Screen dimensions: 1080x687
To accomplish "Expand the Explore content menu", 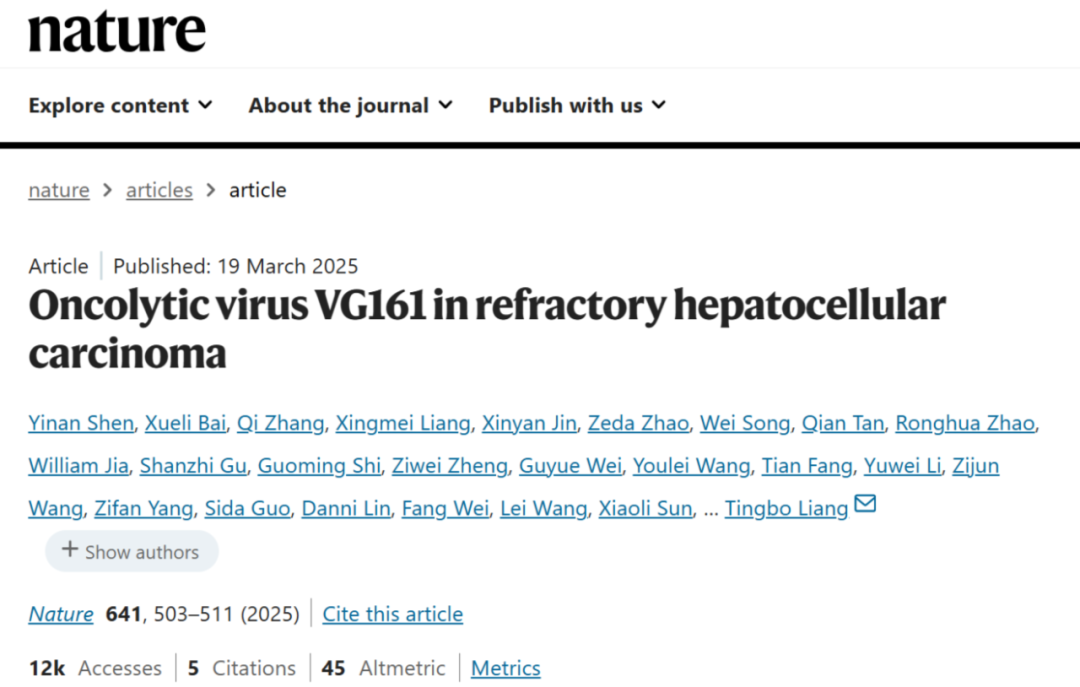I will [x=121, y=105].
